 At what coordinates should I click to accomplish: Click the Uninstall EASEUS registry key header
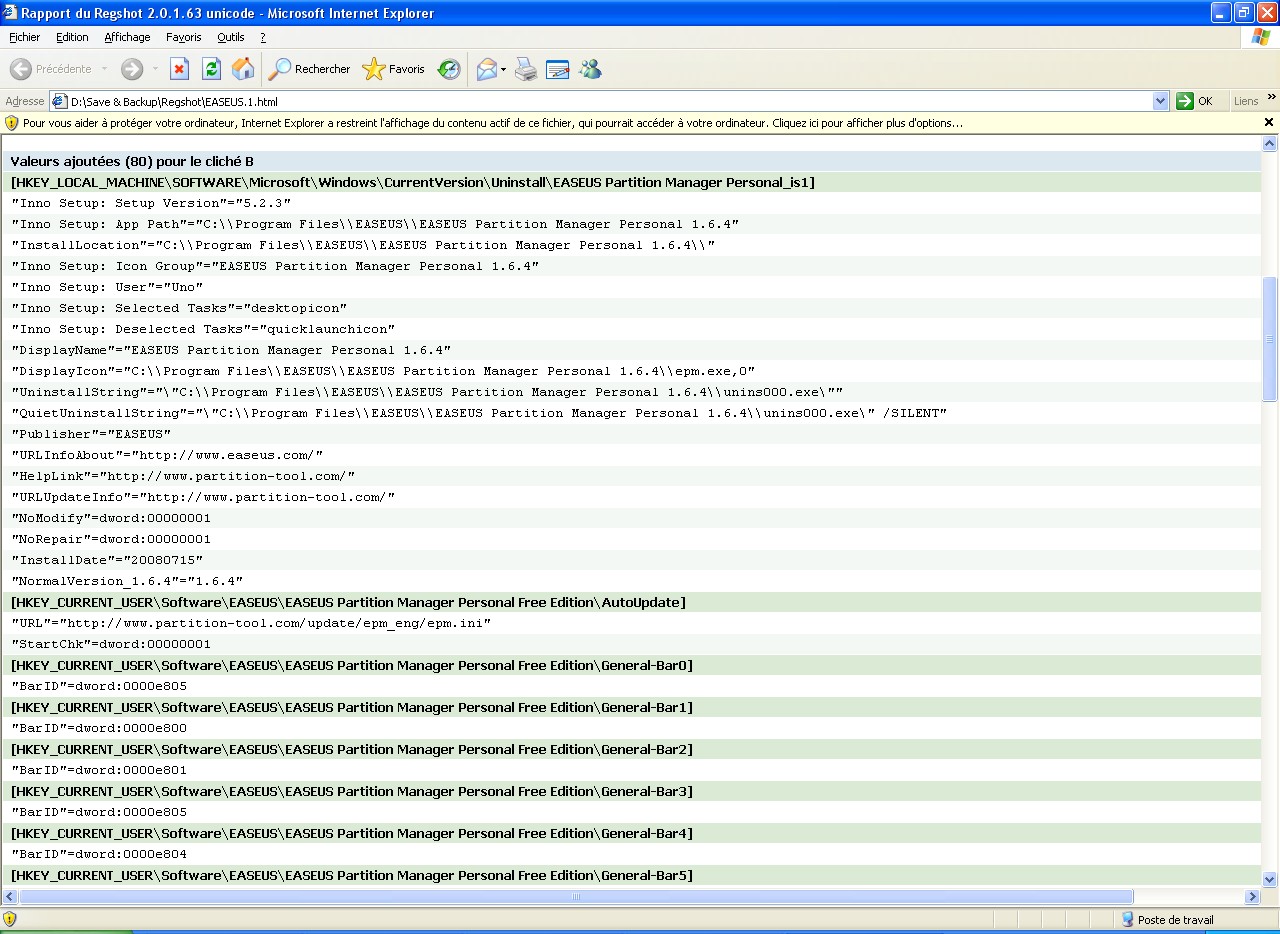pos(413,182)
